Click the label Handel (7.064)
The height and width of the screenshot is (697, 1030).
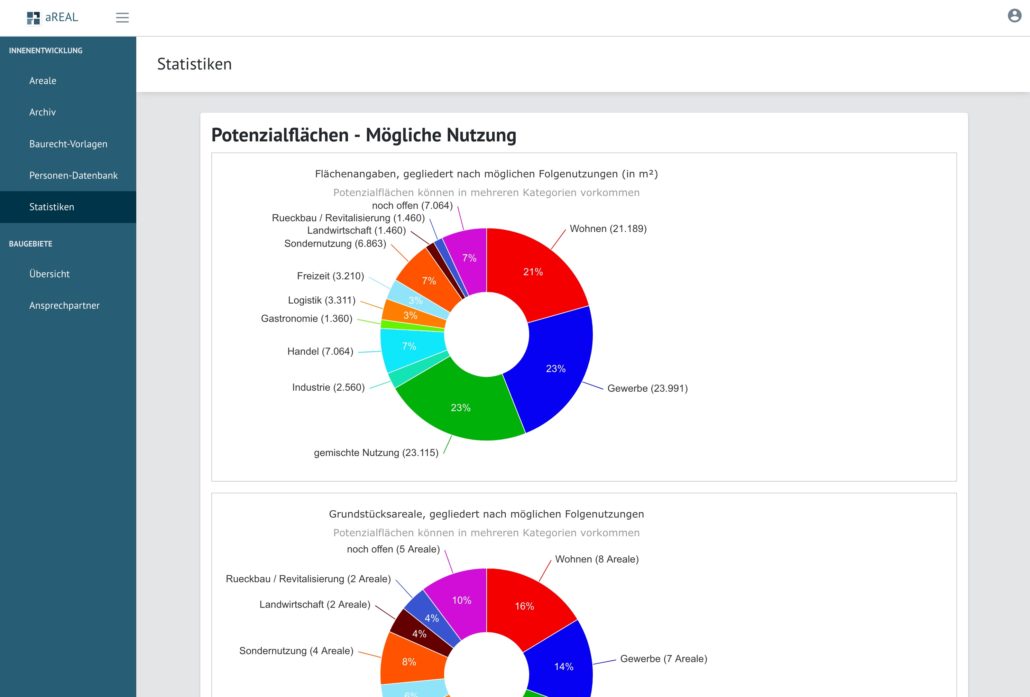point(320,351)
